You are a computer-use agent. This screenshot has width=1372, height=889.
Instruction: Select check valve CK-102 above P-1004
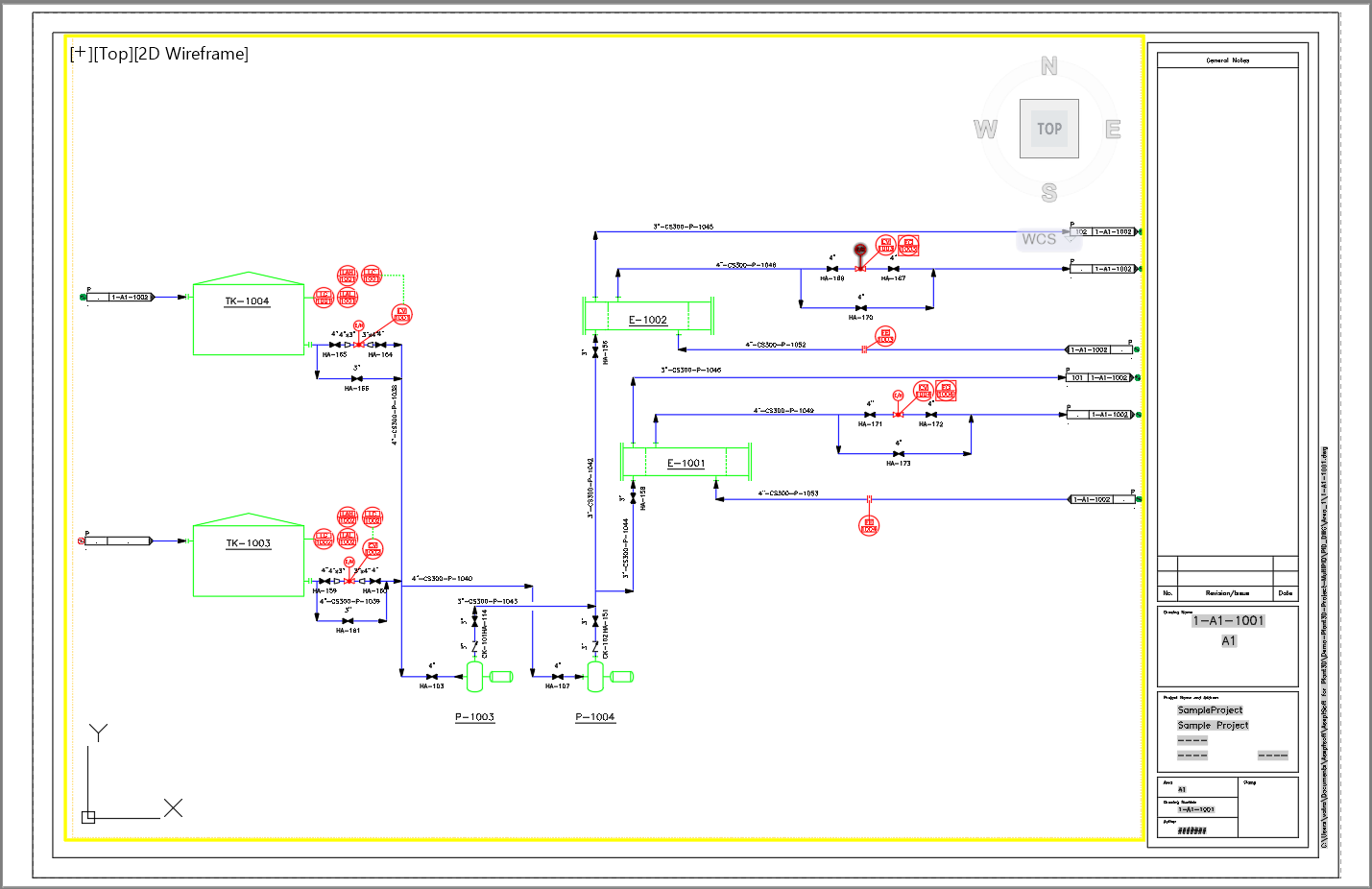click(595, 647)
